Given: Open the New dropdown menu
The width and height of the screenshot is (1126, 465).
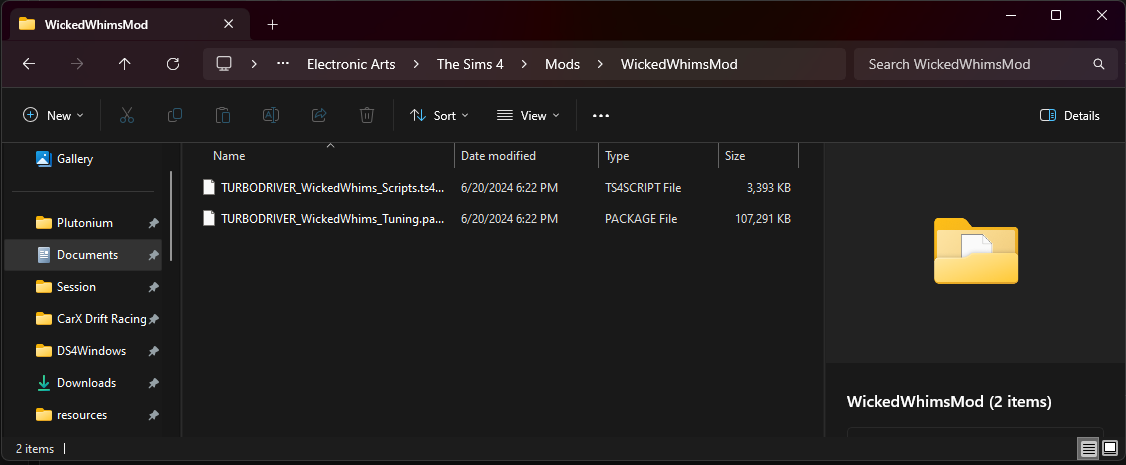Looking at the screenshot, I should tap(54, 116).
